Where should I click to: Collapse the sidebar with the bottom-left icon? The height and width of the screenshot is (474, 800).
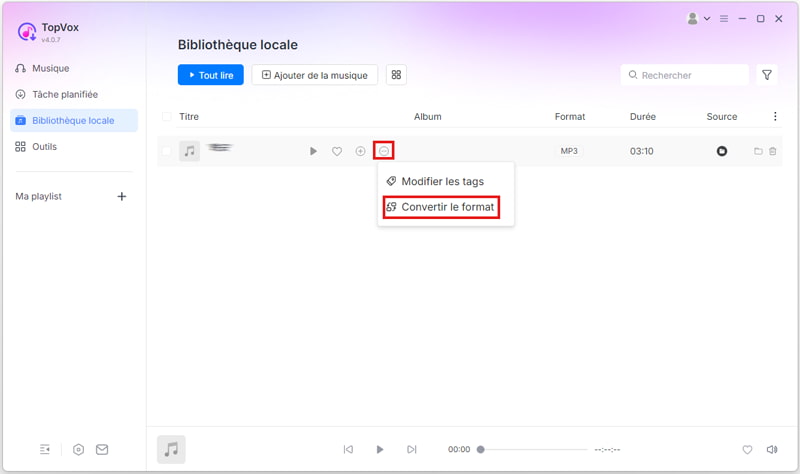coord(45,450)
